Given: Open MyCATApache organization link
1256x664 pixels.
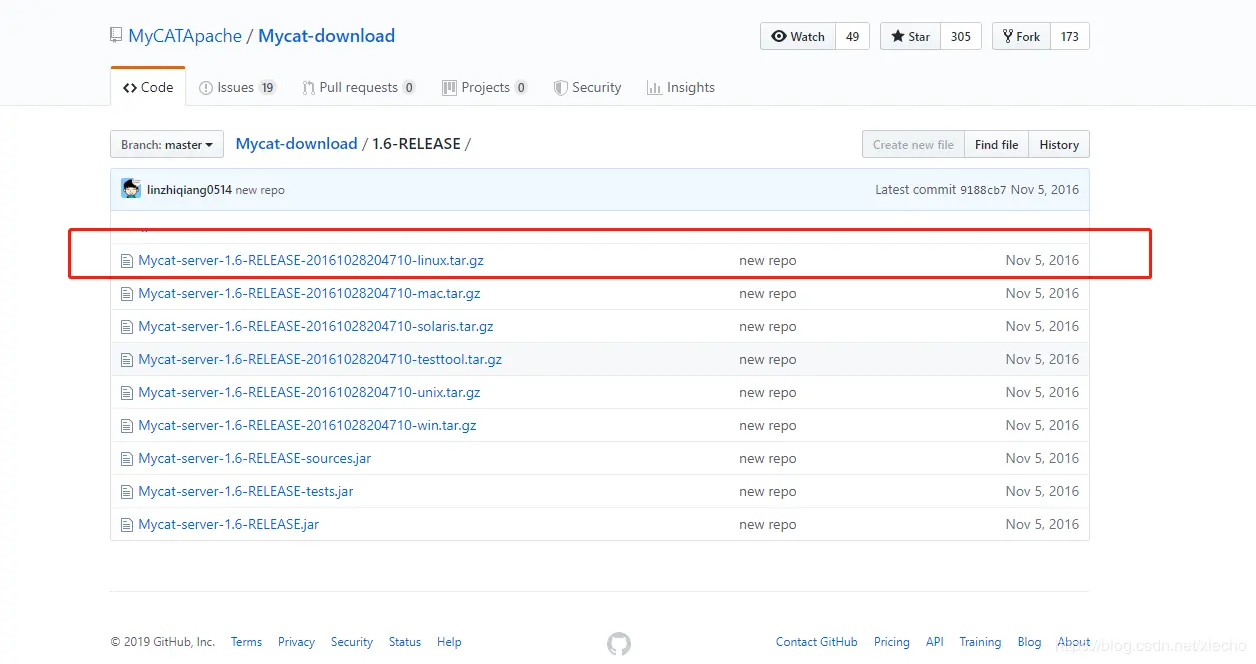Looking at the screenshot, I should [x=185, y=36].
